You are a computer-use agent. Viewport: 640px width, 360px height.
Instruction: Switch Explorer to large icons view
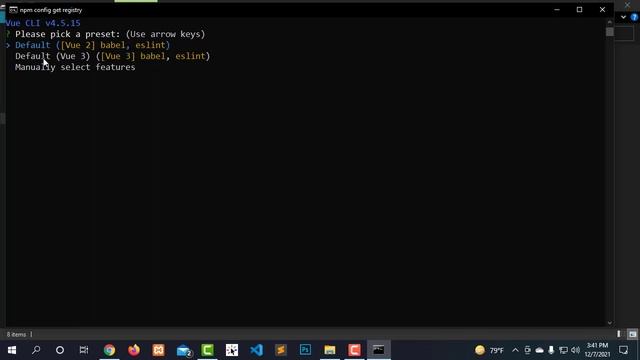(632, 334)
